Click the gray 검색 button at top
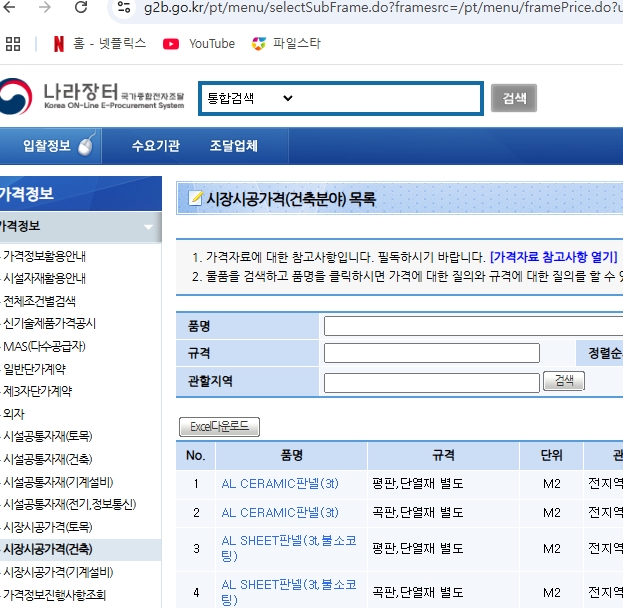Image resolution: width=623 pixels, height=608 pixels. (514, 98)
